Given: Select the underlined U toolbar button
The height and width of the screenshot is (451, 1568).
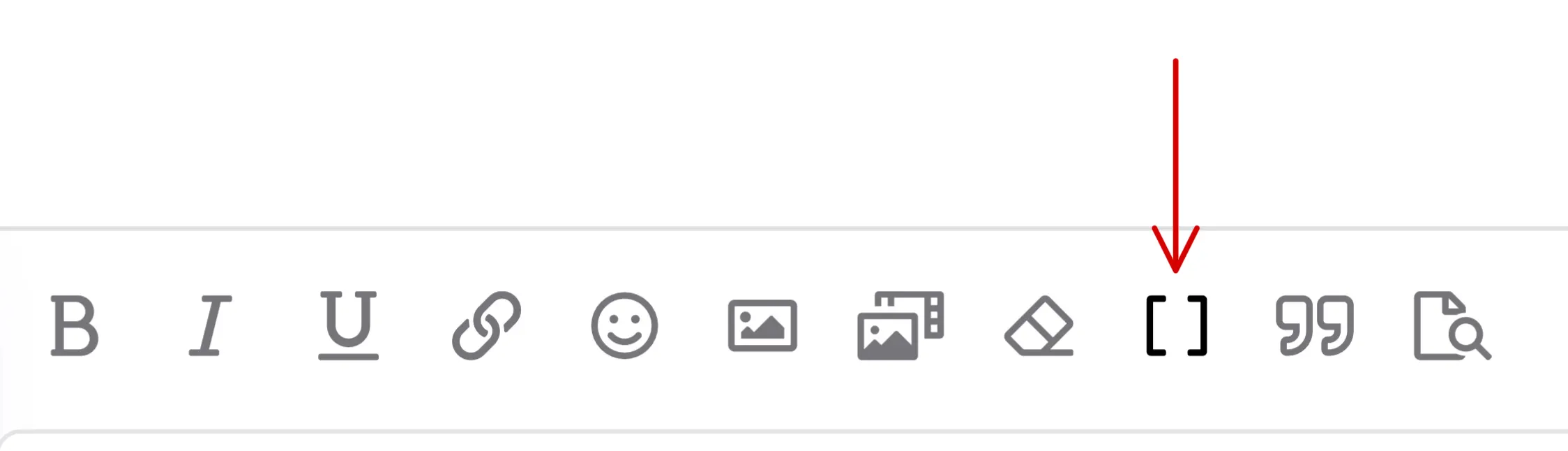Looking at the screenshot, I should (348, 325).
